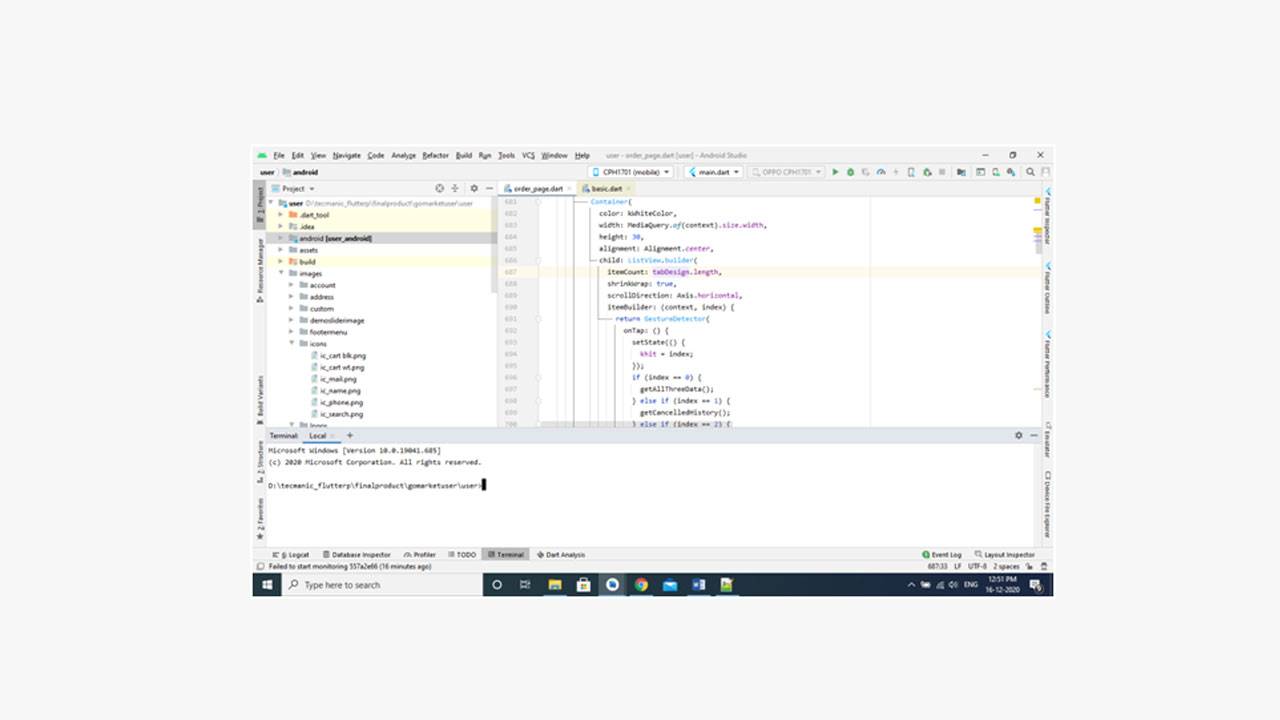1280x720 pixels.
Task: Click the locate file target icon in Project panel
Action: [439, 188]
